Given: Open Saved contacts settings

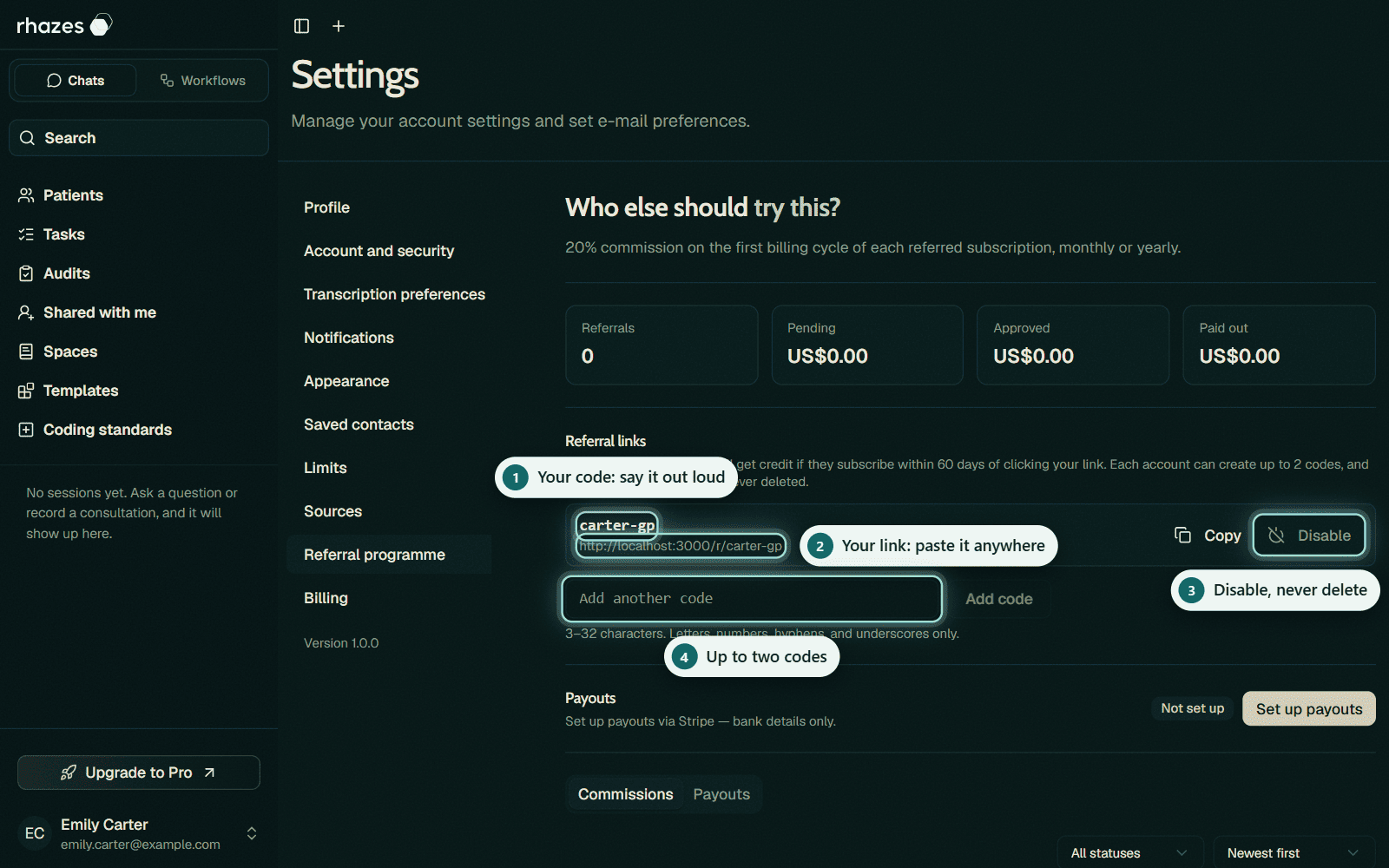Looking at the screenshot, I should pyautogui.click(x=389, y=424).
